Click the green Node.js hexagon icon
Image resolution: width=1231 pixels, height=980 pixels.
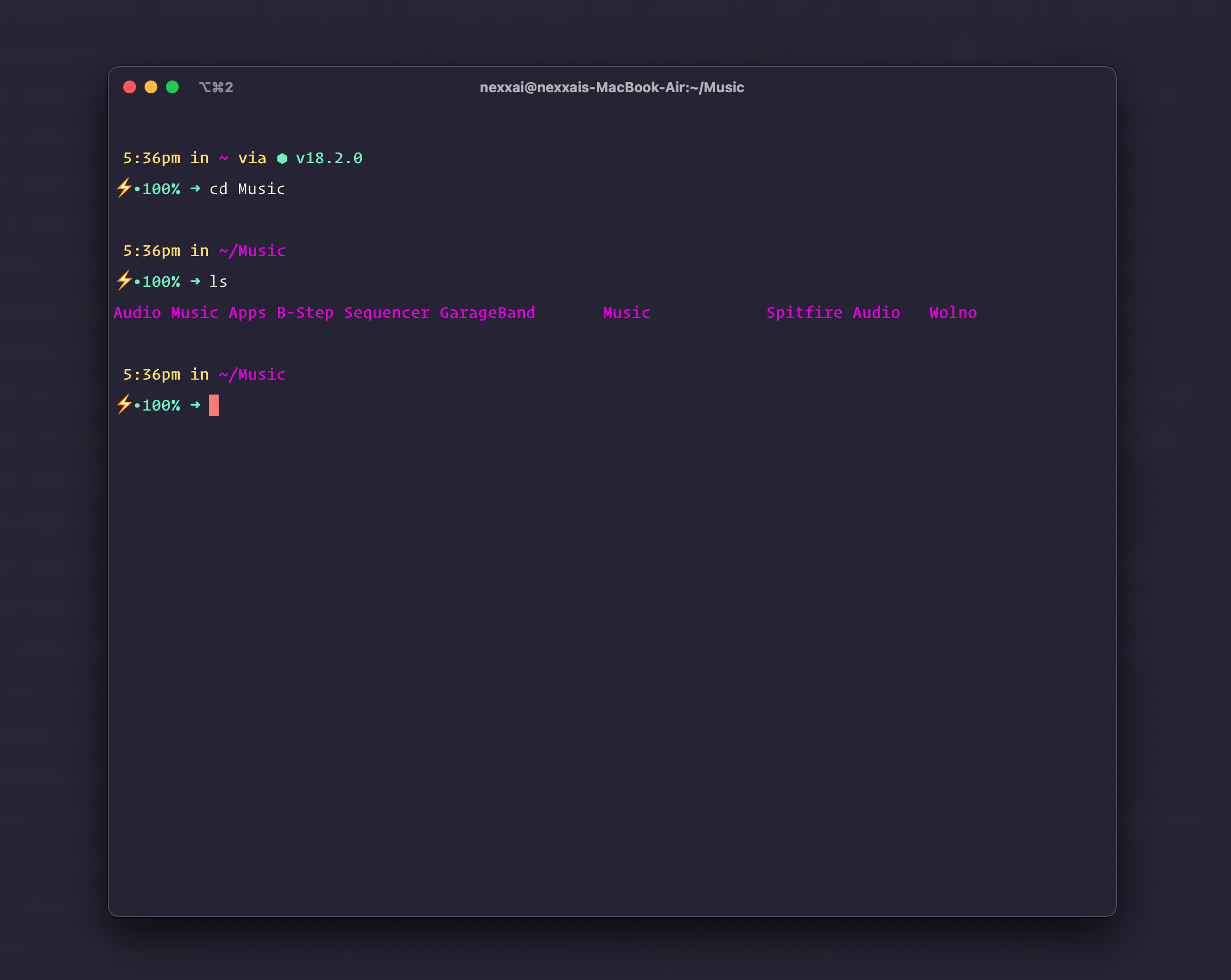coord(282,158)
